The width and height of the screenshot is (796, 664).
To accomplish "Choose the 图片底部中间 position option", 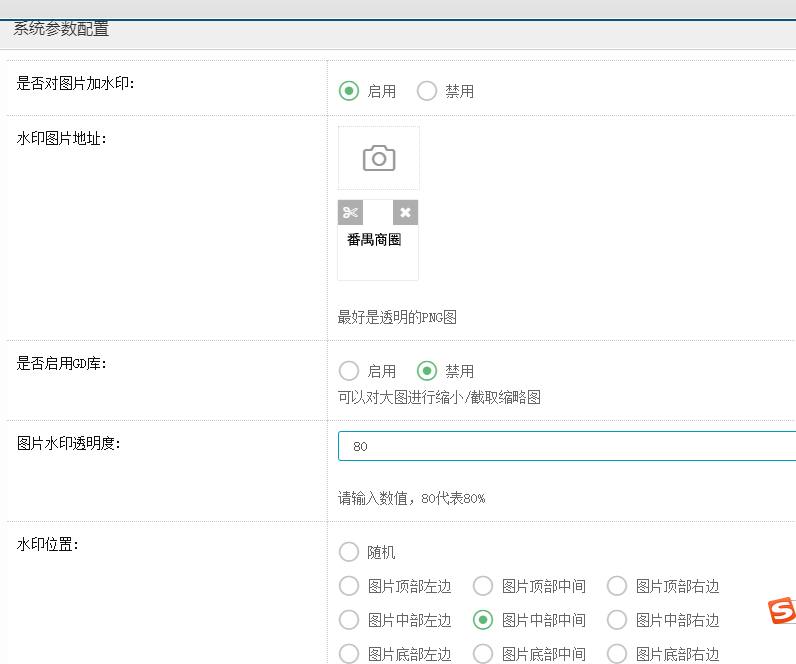I will tap(483, 654).
